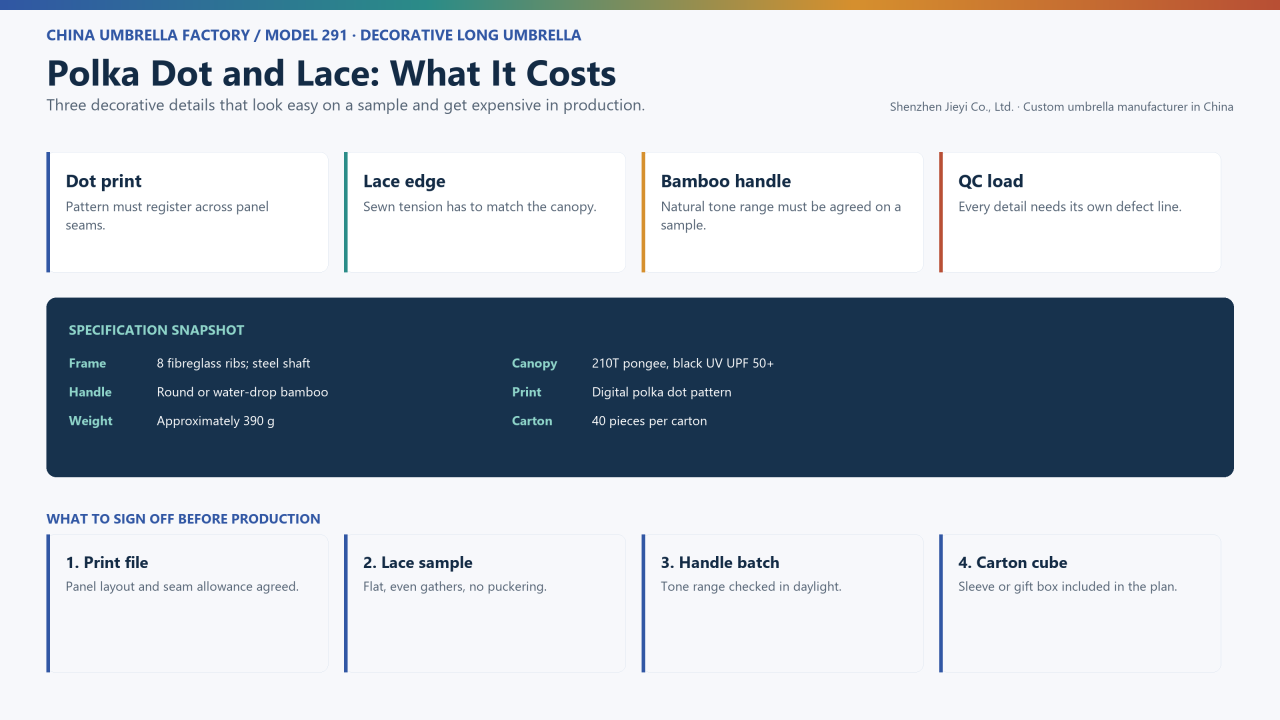Select the "Carton" specification label
The image size is (1280, 720).
(532, 421)
